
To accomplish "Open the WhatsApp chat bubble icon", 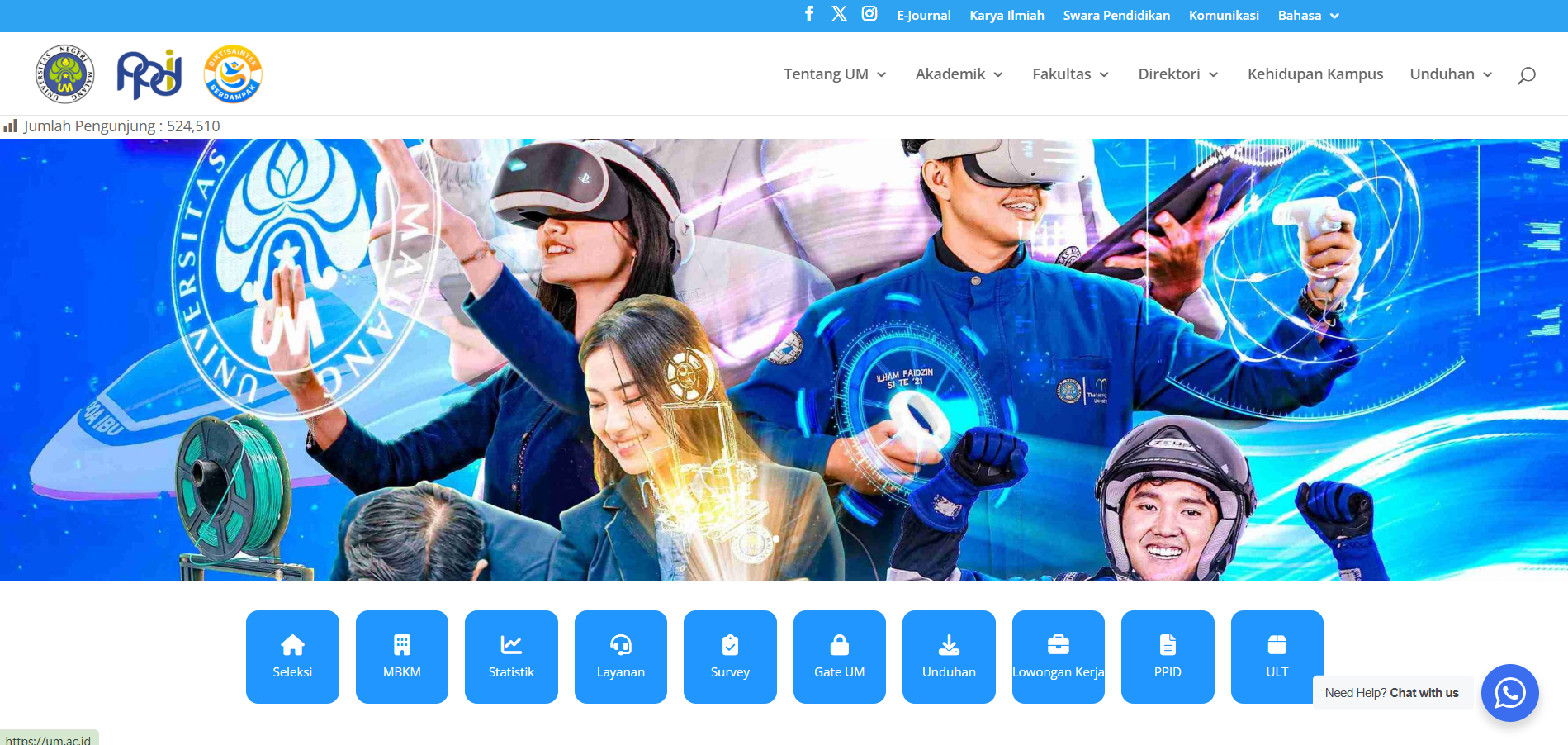I will 1509,693.
